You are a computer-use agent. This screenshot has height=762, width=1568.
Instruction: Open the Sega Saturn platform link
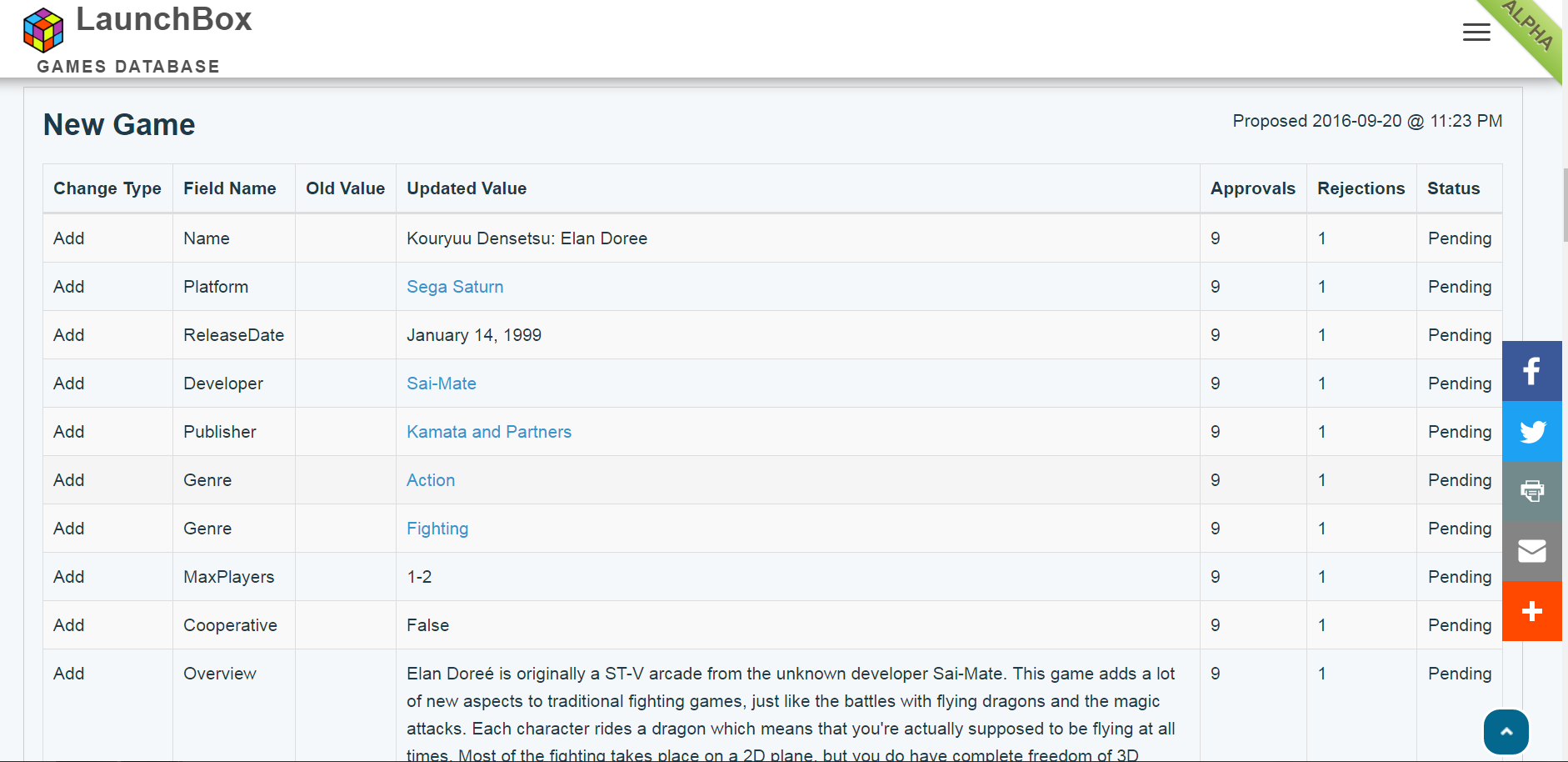pyautogui.click(x=455, y=287)
